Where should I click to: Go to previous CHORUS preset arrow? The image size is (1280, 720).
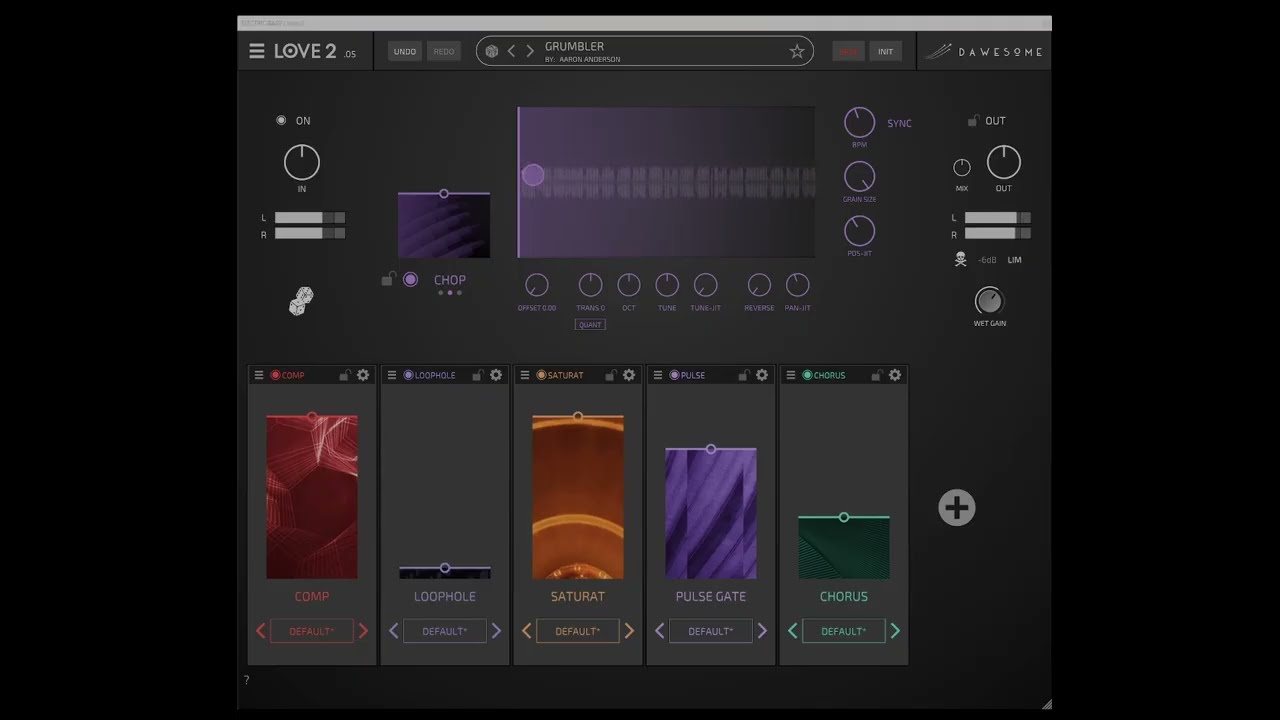793,631
